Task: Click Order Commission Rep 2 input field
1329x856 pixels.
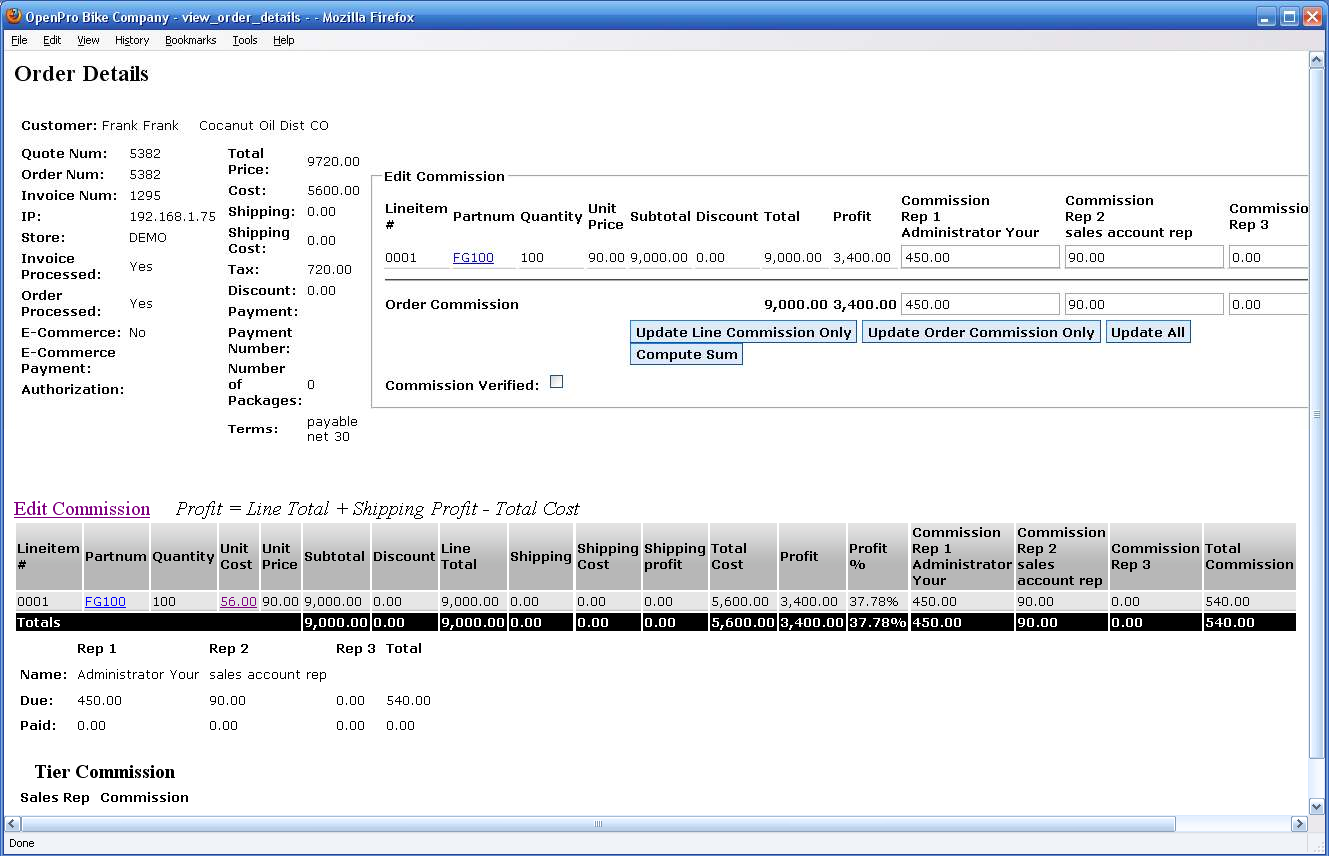Action: tap(1143, 304)
